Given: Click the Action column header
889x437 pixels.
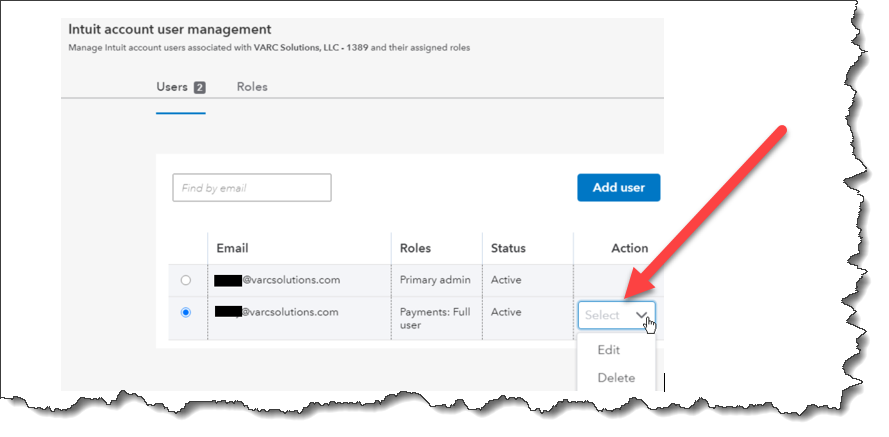Looking at the screenshot, I should click(x=629, y=248).
